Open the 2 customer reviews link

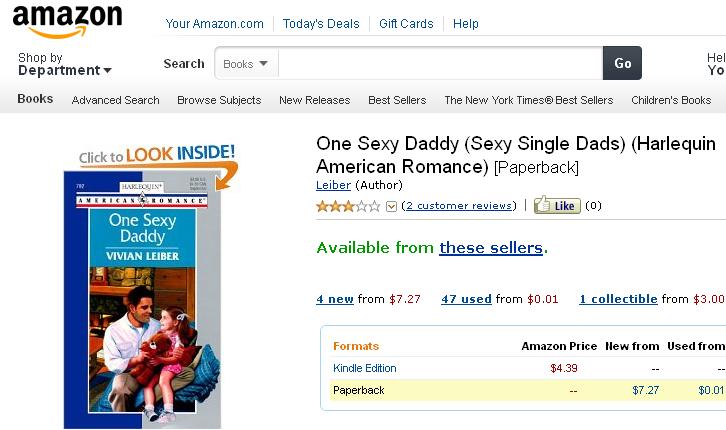click(x=459, y=206)
